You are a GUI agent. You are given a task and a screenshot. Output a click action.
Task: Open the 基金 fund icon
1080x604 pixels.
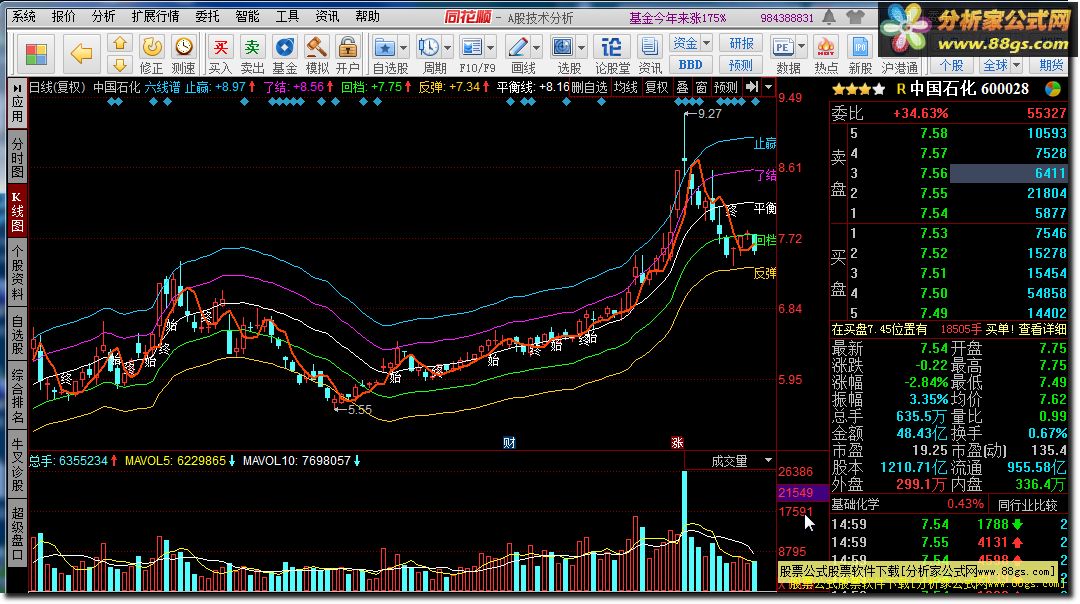pos(284,47)
